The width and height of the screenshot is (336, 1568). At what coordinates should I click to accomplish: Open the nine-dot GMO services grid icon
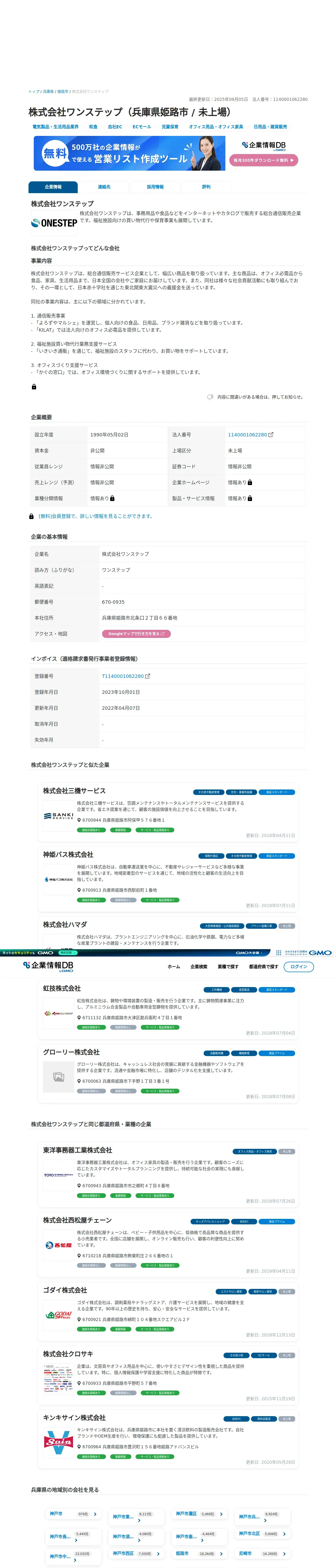(279, 953)
